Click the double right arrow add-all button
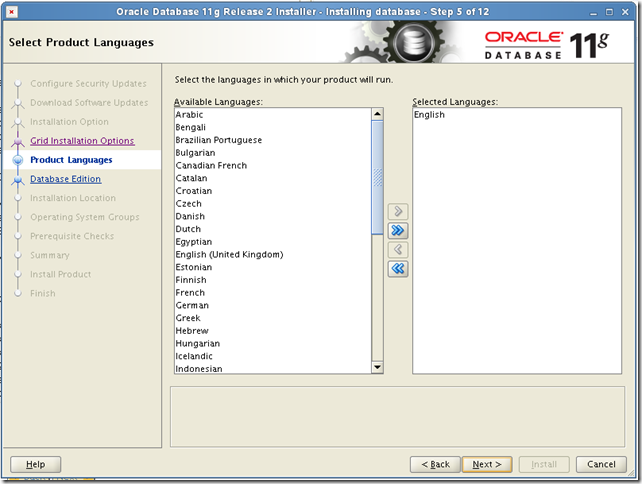This screenshot has height=484, width=642. [398, 231]
